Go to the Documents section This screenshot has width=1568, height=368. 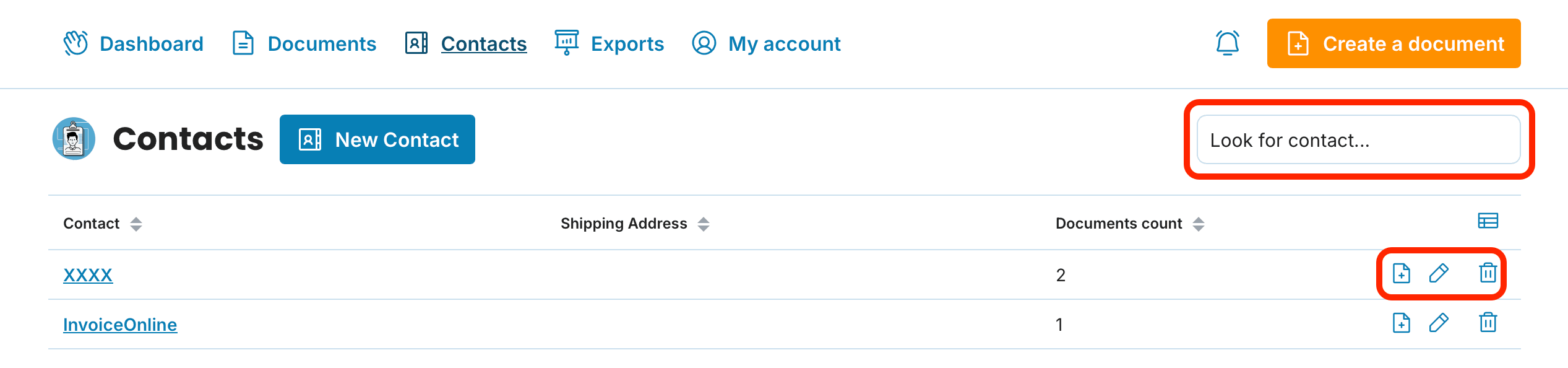pyautogui.click(x=304, y=43)
